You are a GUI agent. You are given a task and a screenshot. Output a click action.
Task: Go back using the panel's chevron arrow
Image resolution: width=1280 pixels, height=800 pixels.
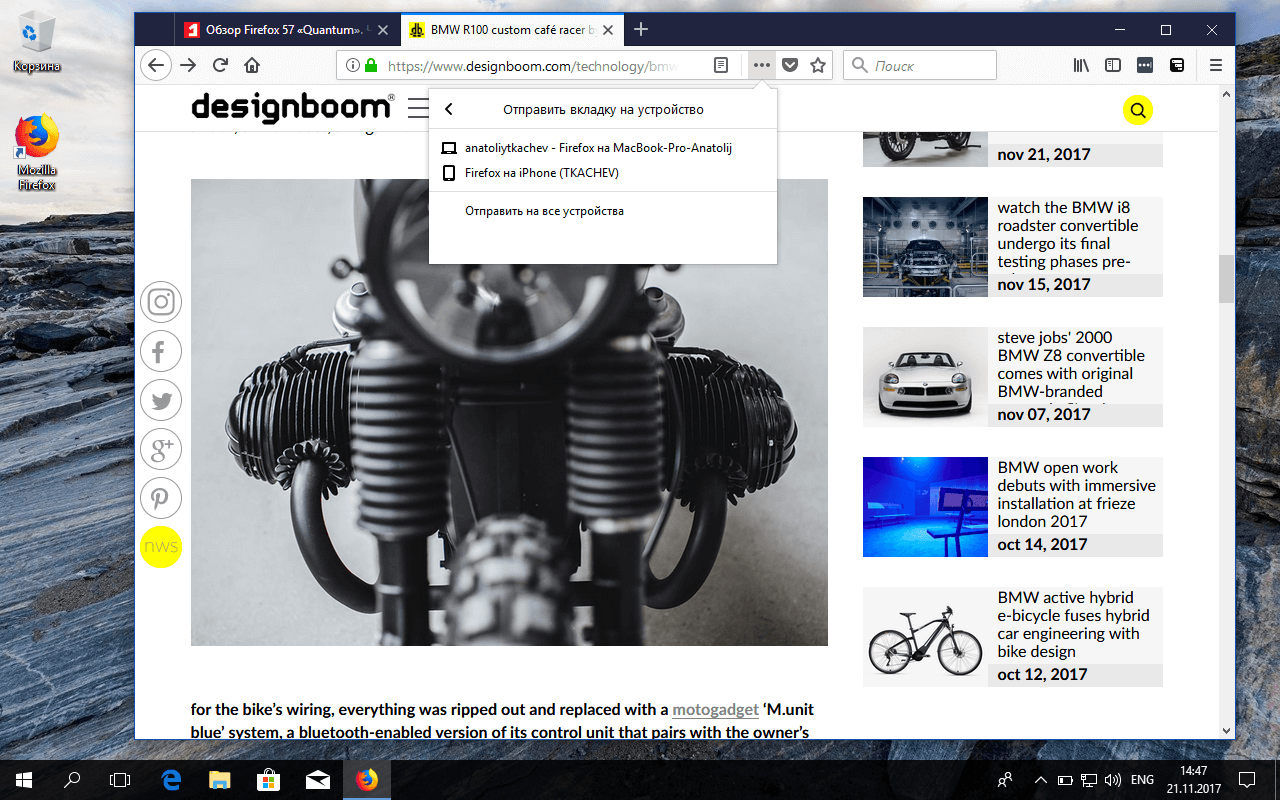pos(449,110)
